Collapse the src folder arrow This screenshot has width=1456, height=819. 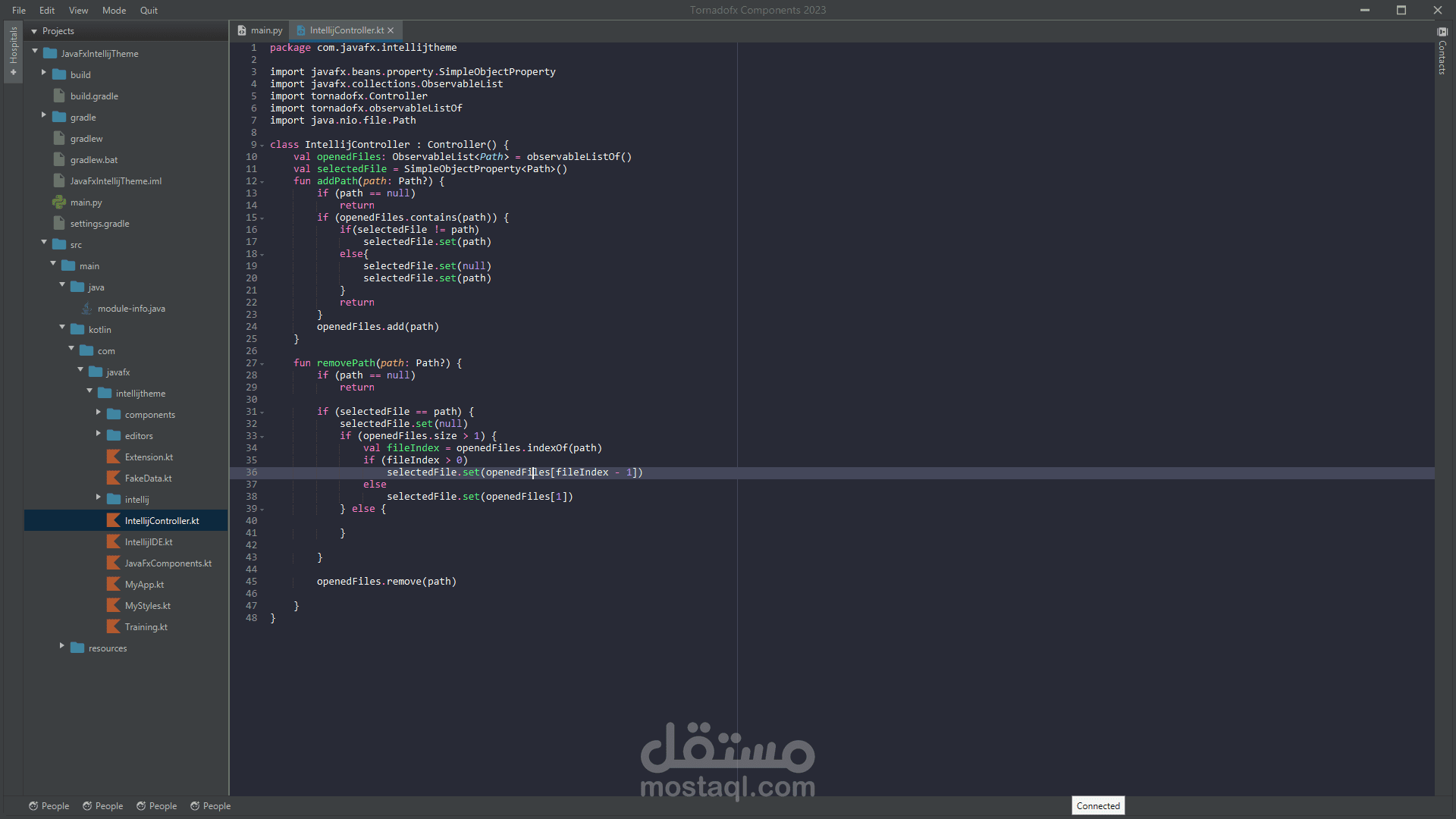coord(44,242)
